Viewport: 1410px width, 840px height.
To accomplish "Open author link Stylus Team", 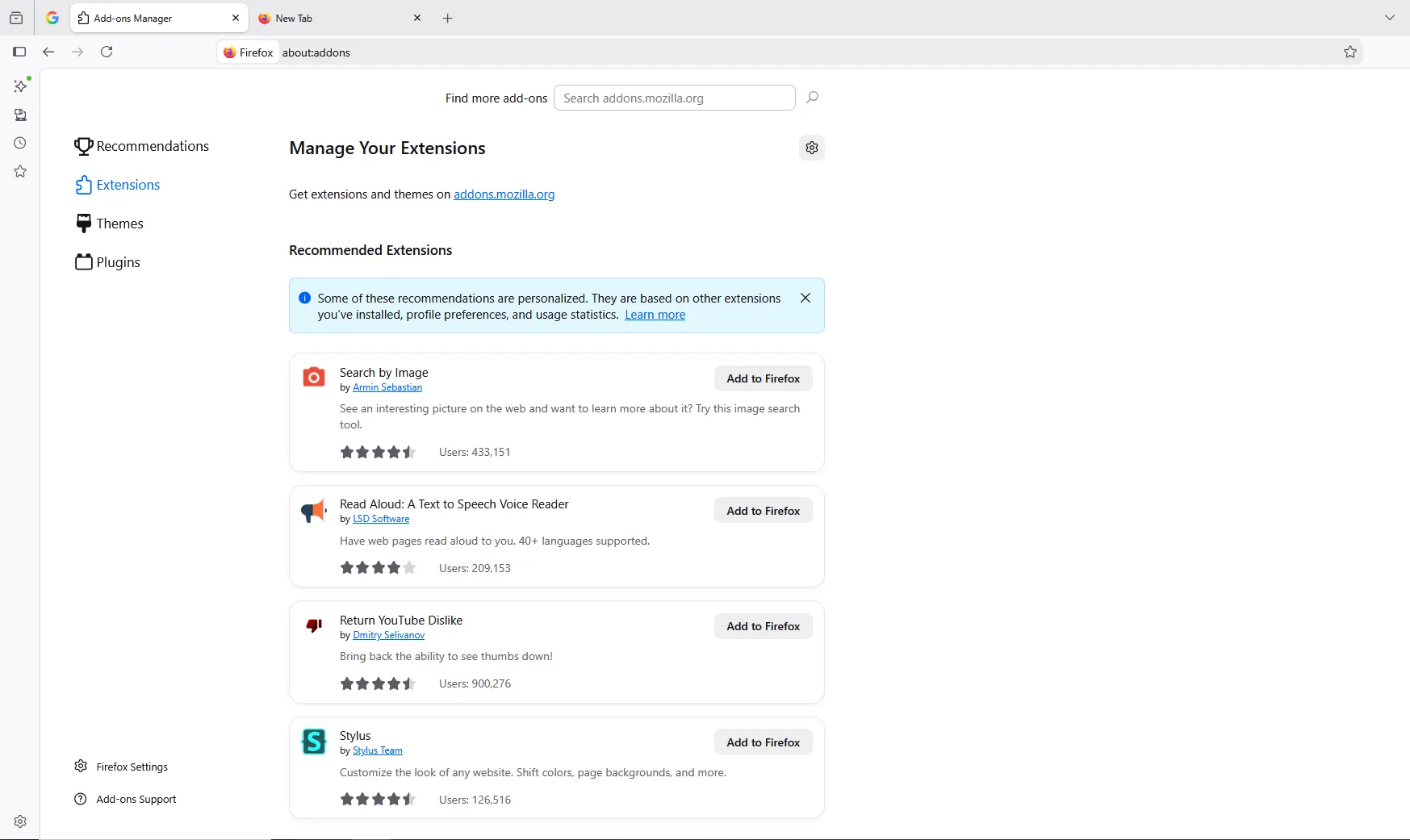I will 377,750.
